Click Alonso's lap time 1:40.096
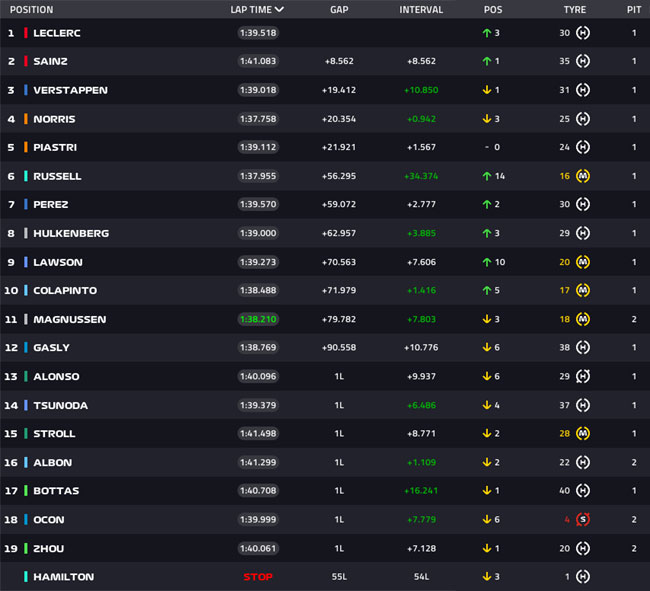Viewport: 650px width, 591px height. pos(258,376)
